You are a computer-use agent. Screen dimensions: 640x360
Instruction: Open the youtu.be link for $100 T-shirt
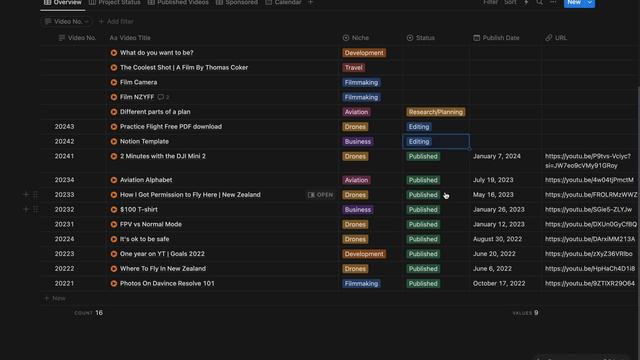click(x=588, y=209)
